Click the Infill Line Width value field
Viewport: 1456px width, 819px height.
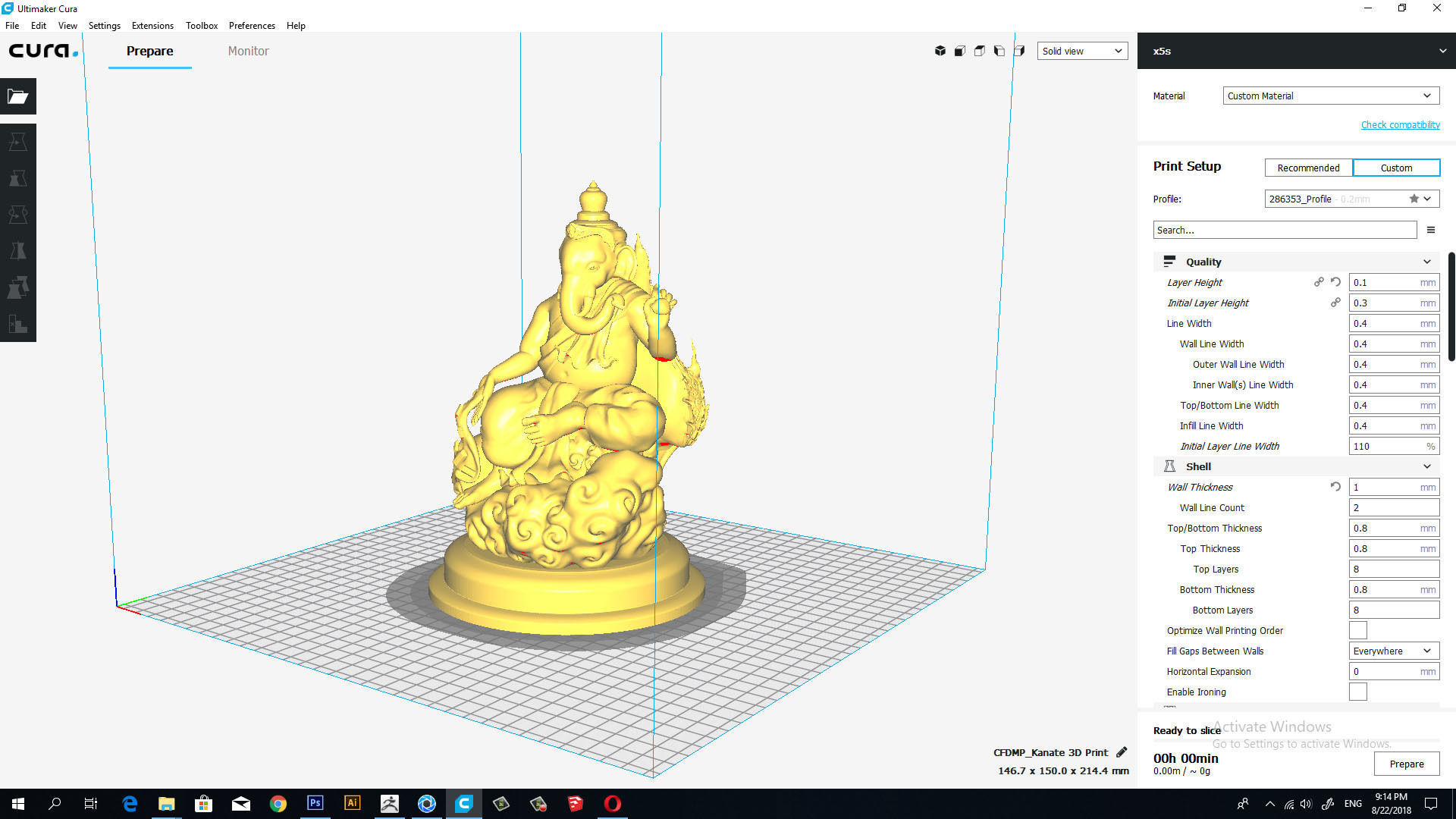point(1394,425)
